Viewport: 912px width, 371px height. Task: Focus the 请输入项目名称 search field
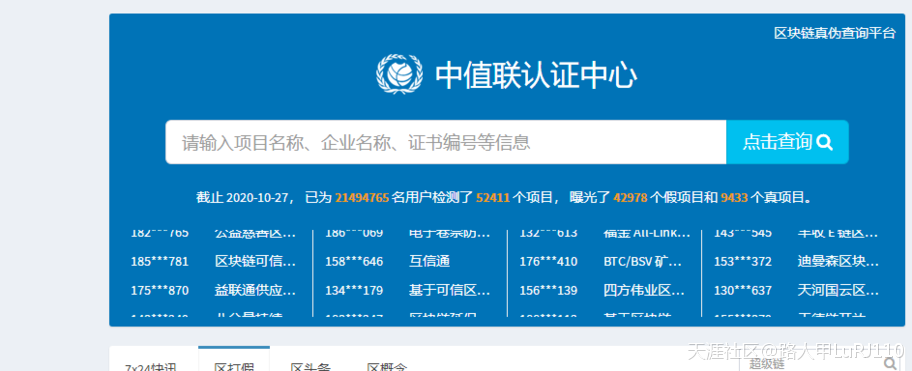446,142
